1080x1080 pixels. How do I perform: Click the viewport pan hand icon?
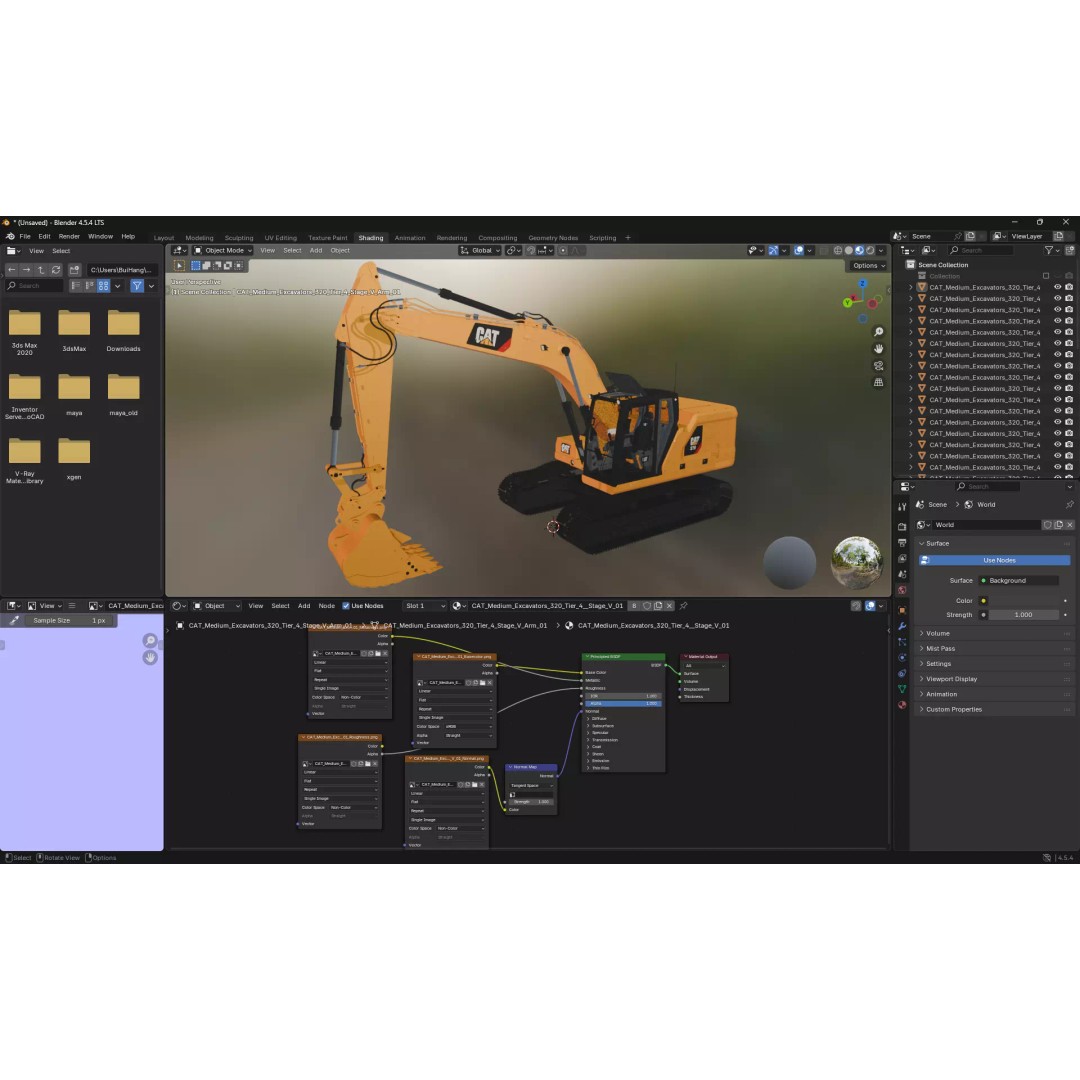point(878,349)
